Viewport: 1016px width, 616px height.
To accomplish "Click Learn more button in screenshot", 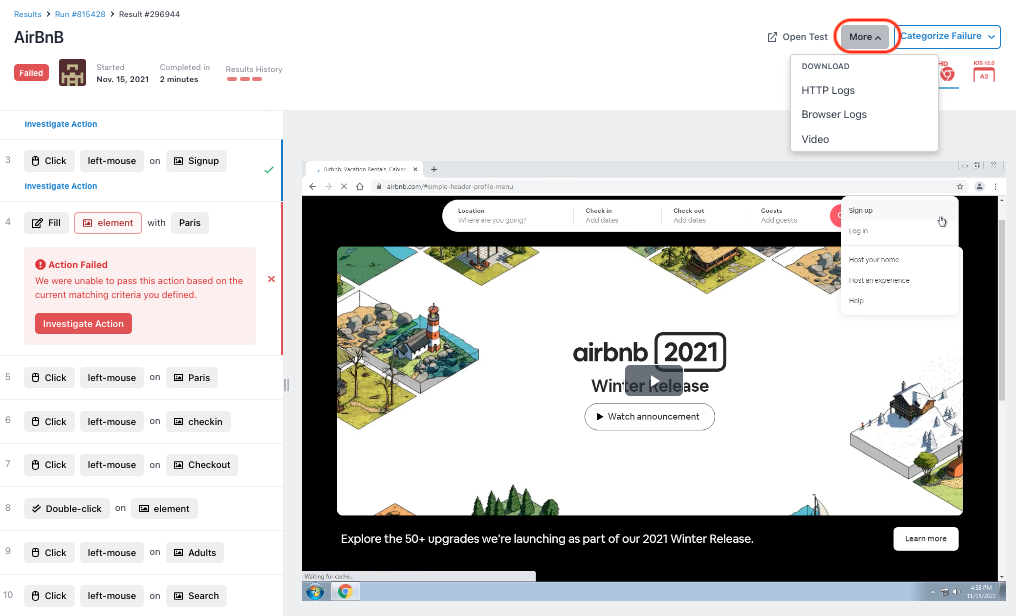I will pos(925,538).
